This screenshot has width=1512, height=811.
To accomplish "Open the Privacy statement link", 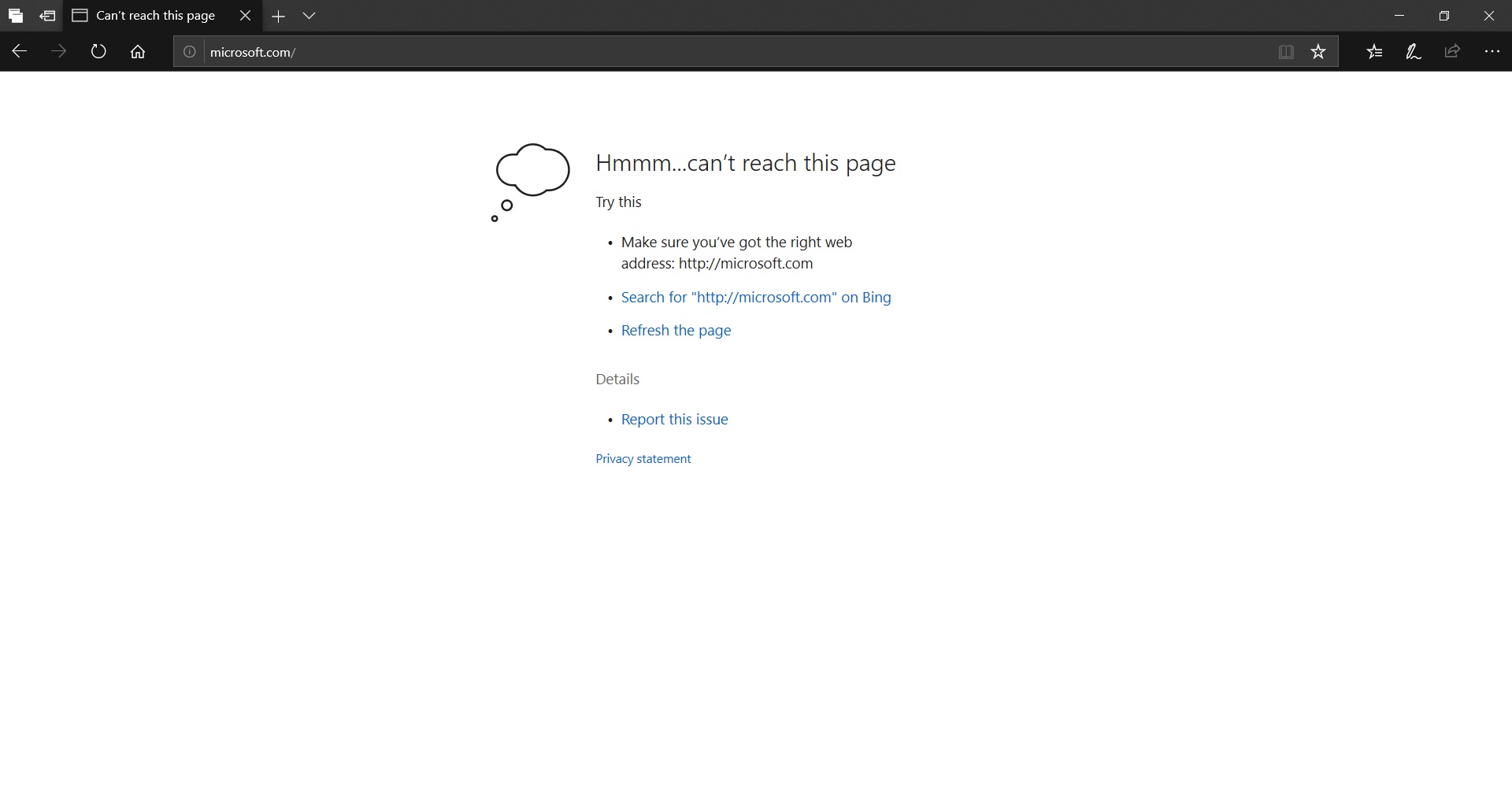I will [643, 459].
